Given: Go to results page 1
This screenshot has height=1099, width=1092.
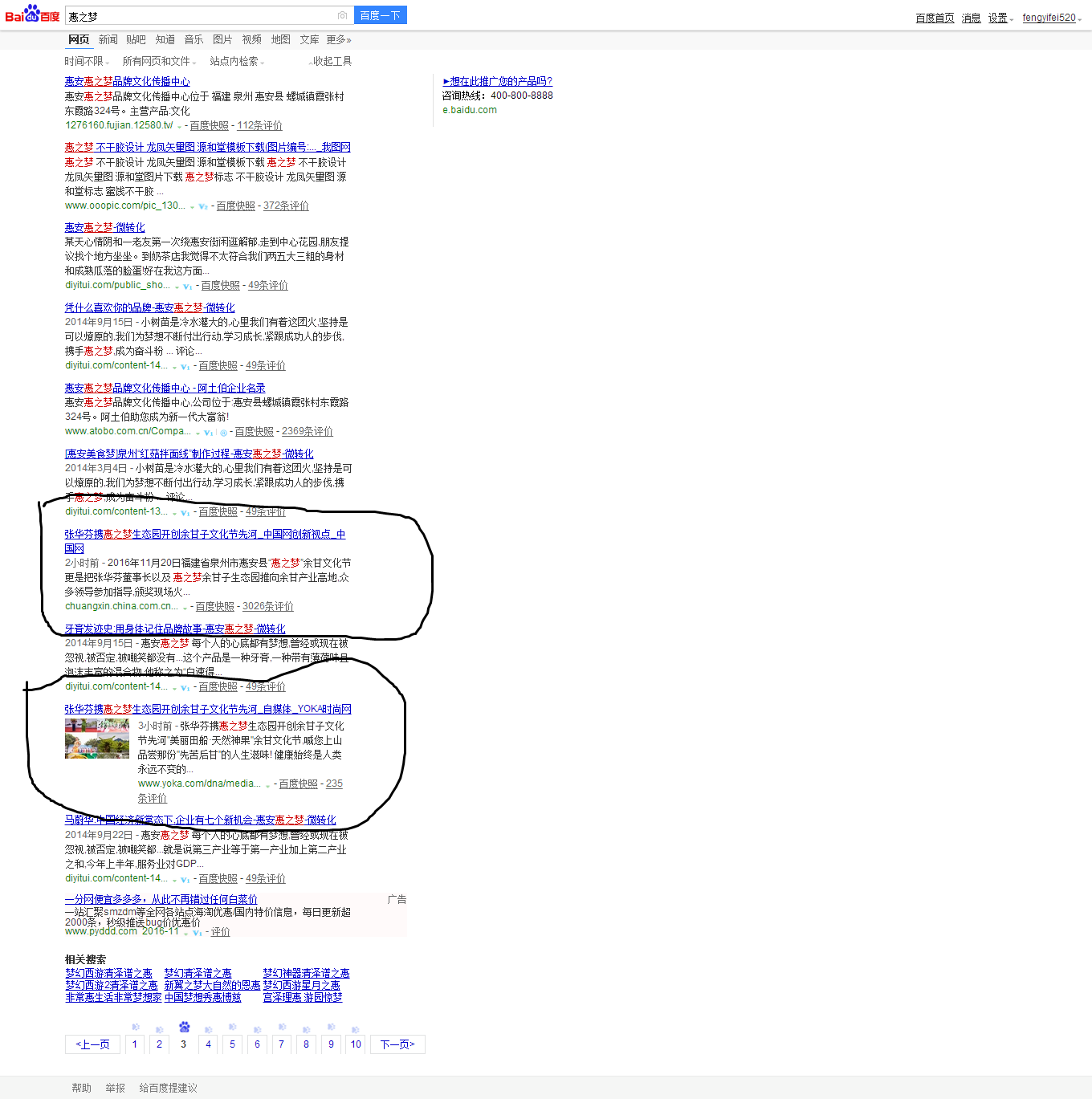Looking at the screenshot, I should [x=135, y=1044].
